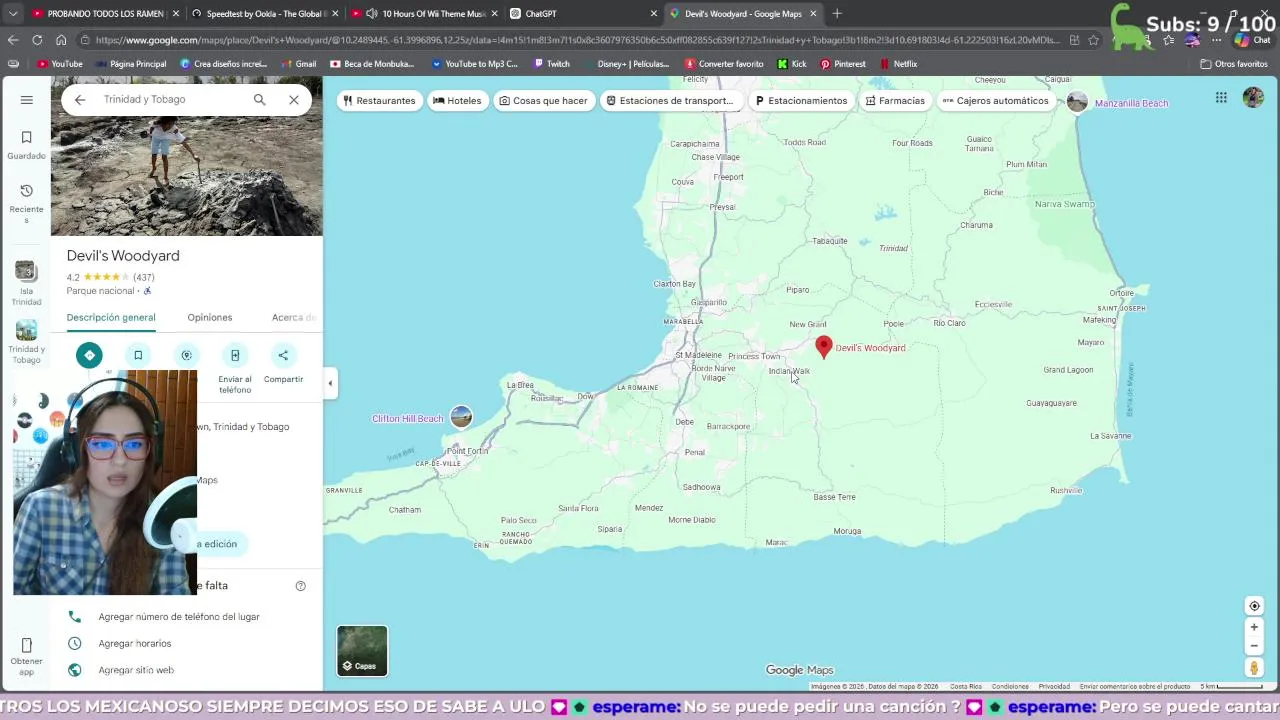Image resolution: width=1280 pixels, height=720 pixels.
Task: Open tab search dropdown arrow
Action: pyautogui.click(x=13, y=14)
